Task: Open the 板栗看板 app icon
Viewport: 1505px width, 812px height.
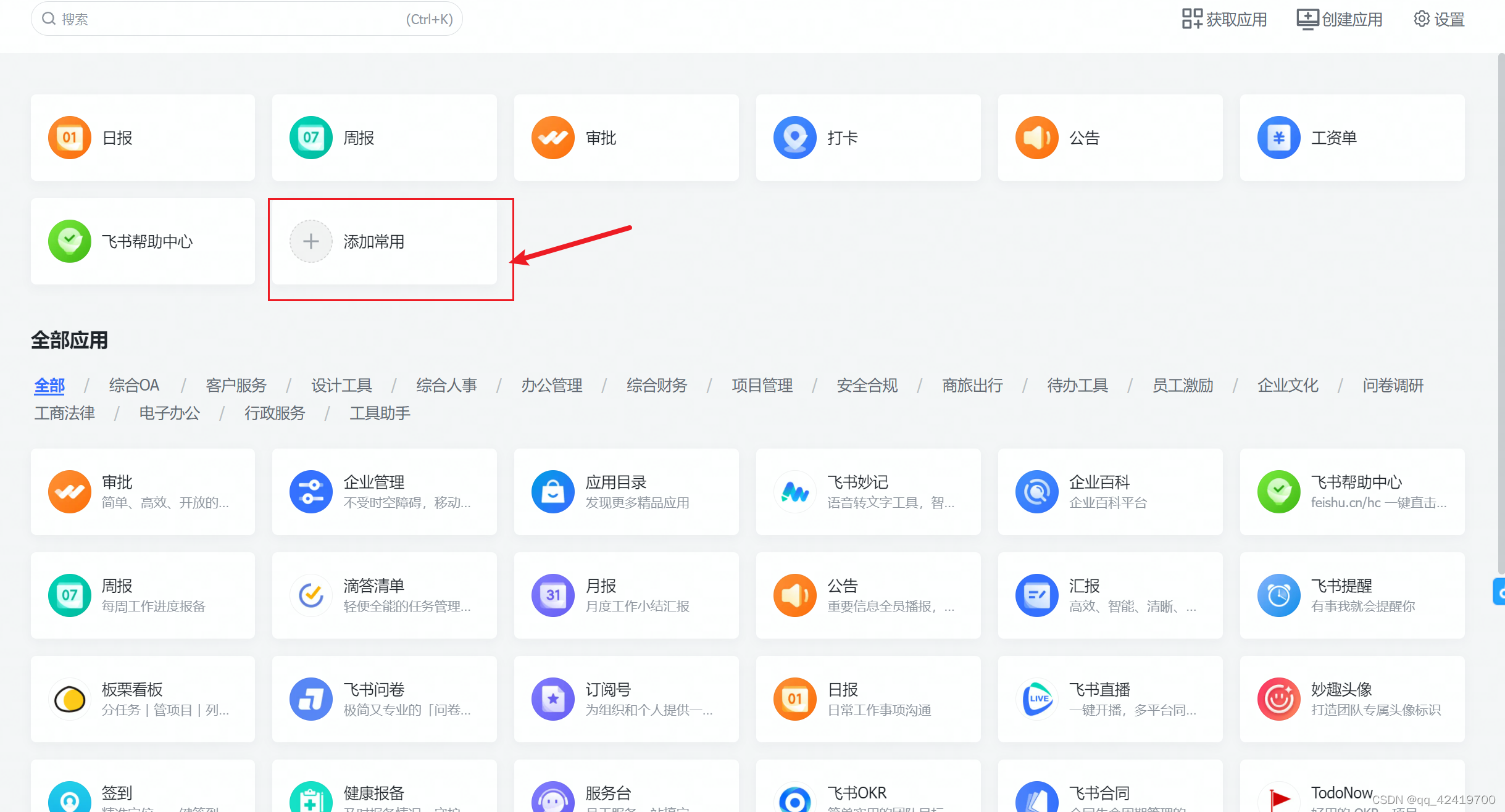Action: (69, 699)
